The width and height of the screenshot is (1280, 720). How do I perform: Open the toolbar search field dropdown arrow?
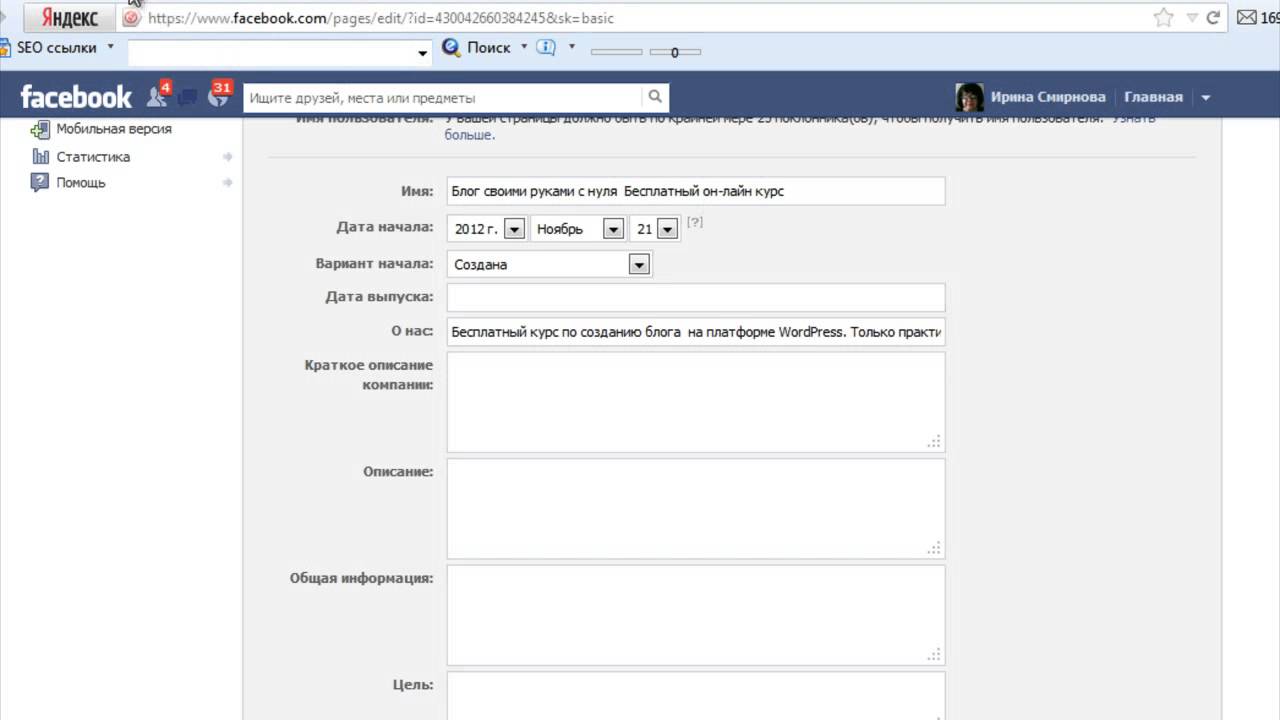[423, 53]
